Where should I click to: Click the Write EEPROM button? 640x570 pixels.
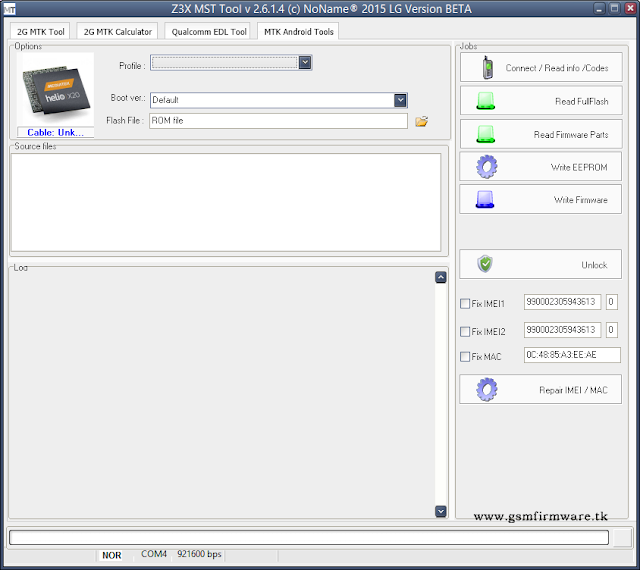coord(540,167)
